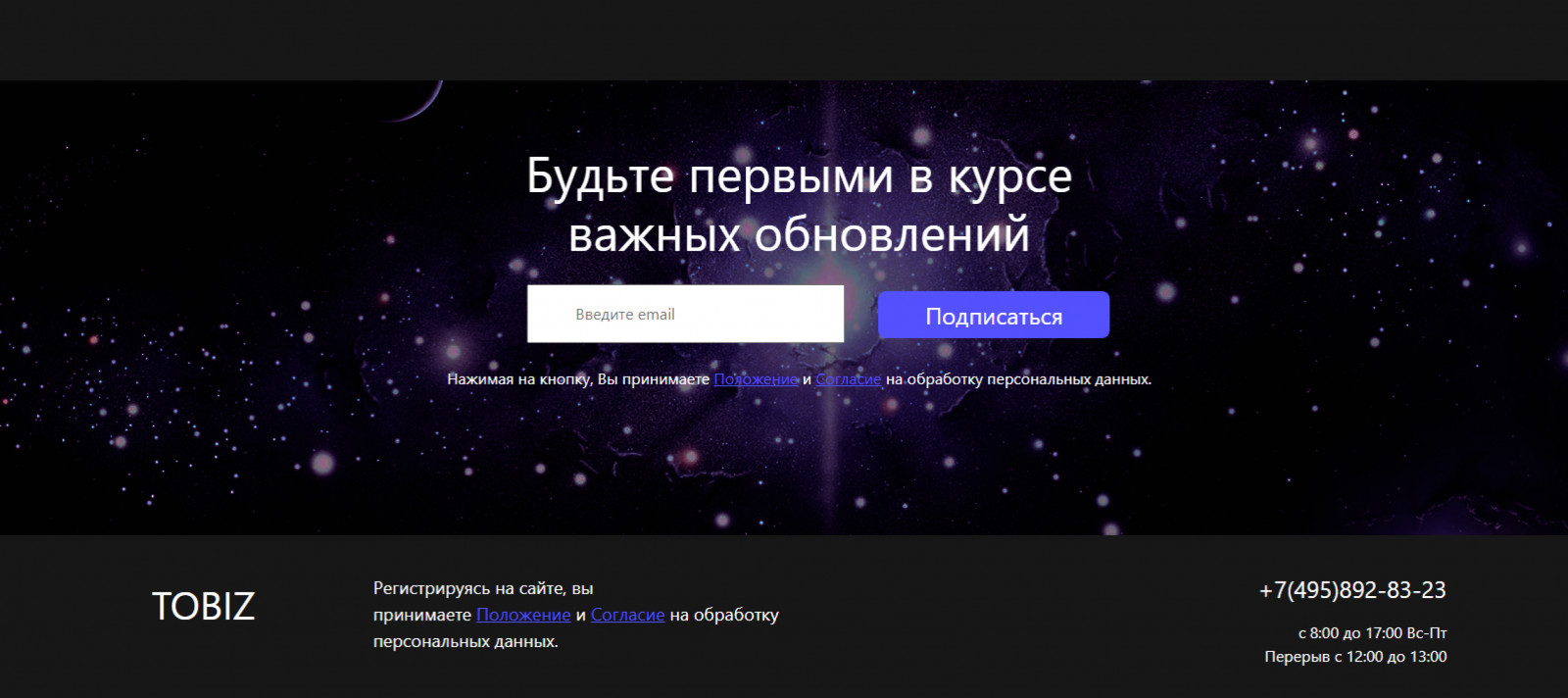This screenshot has height=698, width=1568.
Task: Click the 'Подписаться' subscribe button
Action: 994,315
